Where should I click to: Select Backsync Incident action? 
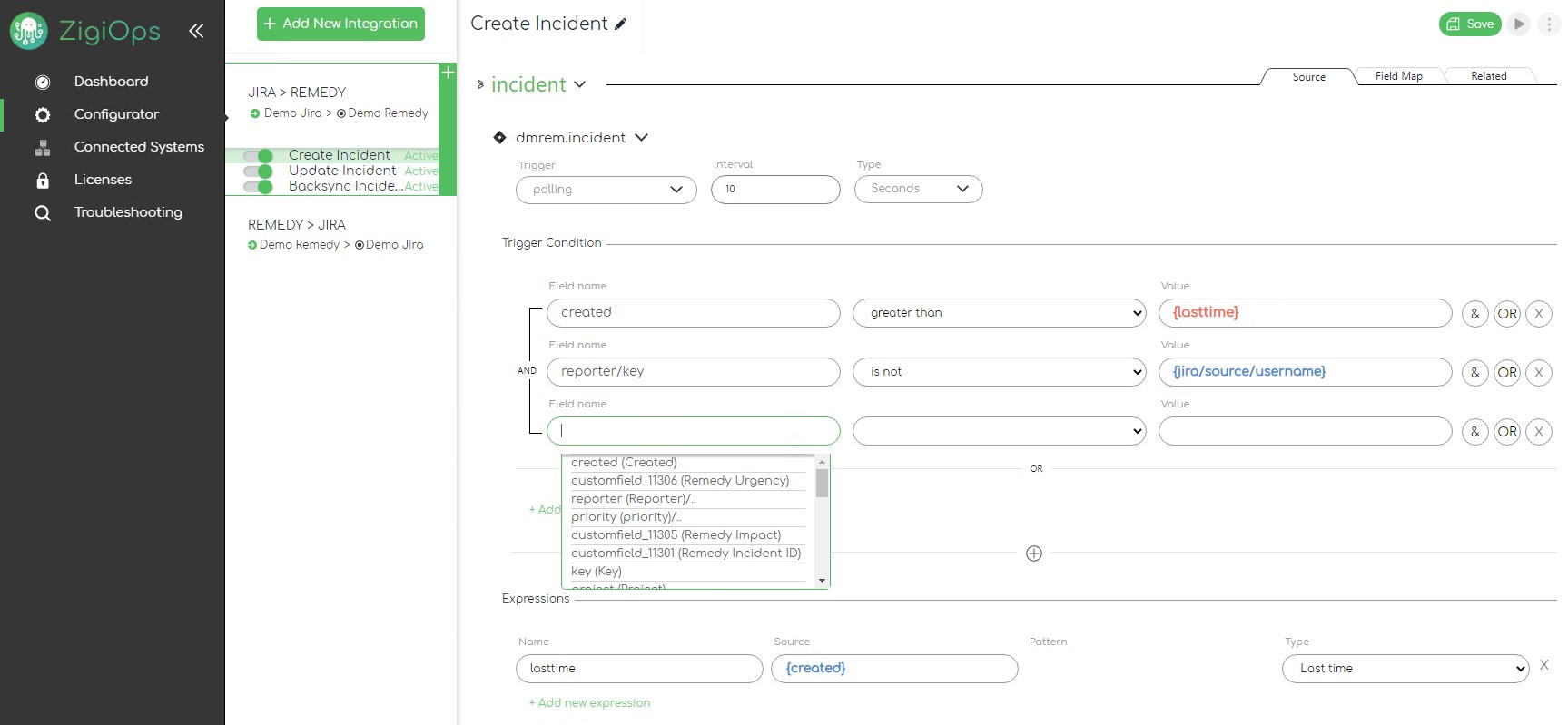(x=346, y=186)
